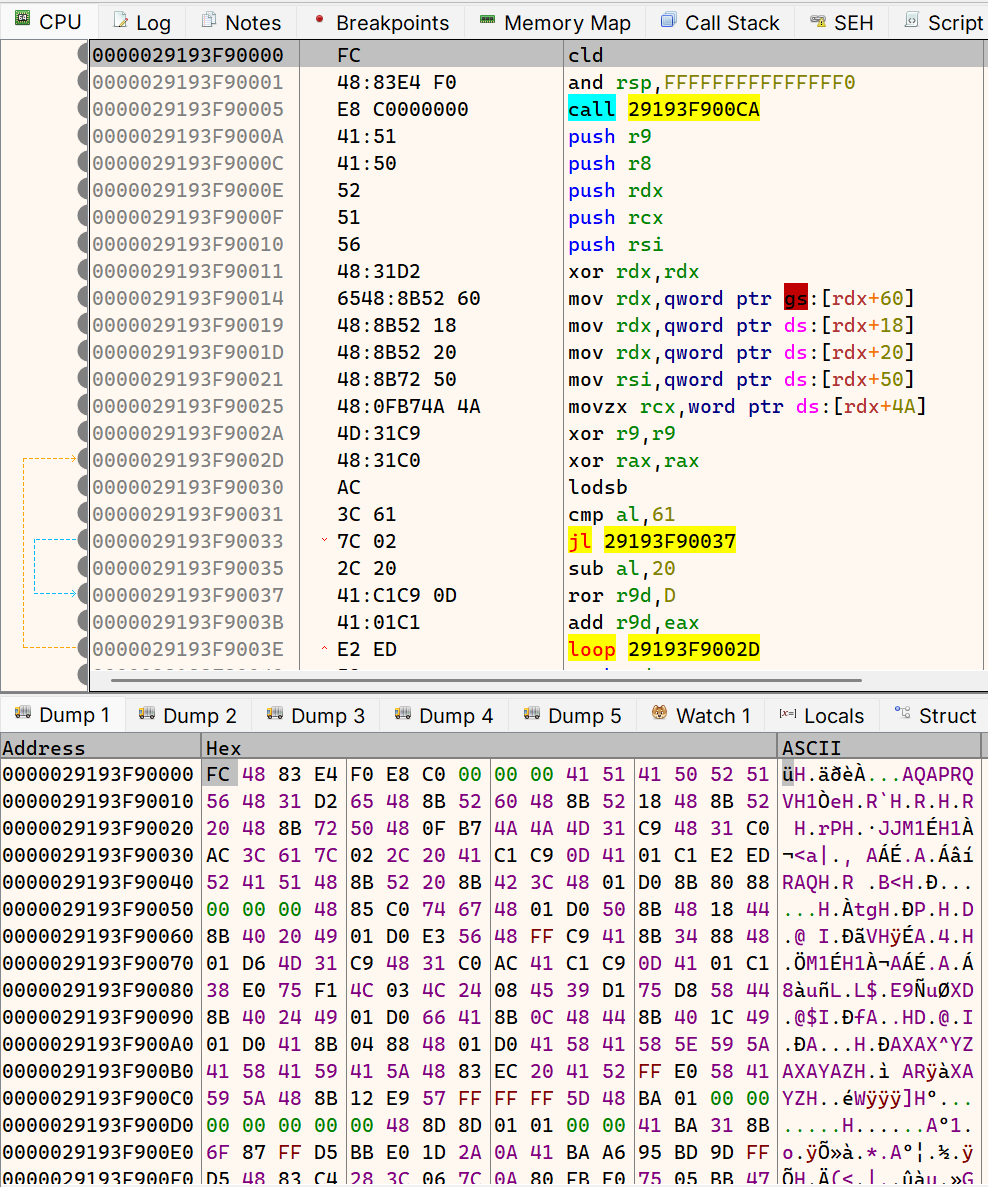Click the 'xor rdx,rdx' instruction

(634, 272)
